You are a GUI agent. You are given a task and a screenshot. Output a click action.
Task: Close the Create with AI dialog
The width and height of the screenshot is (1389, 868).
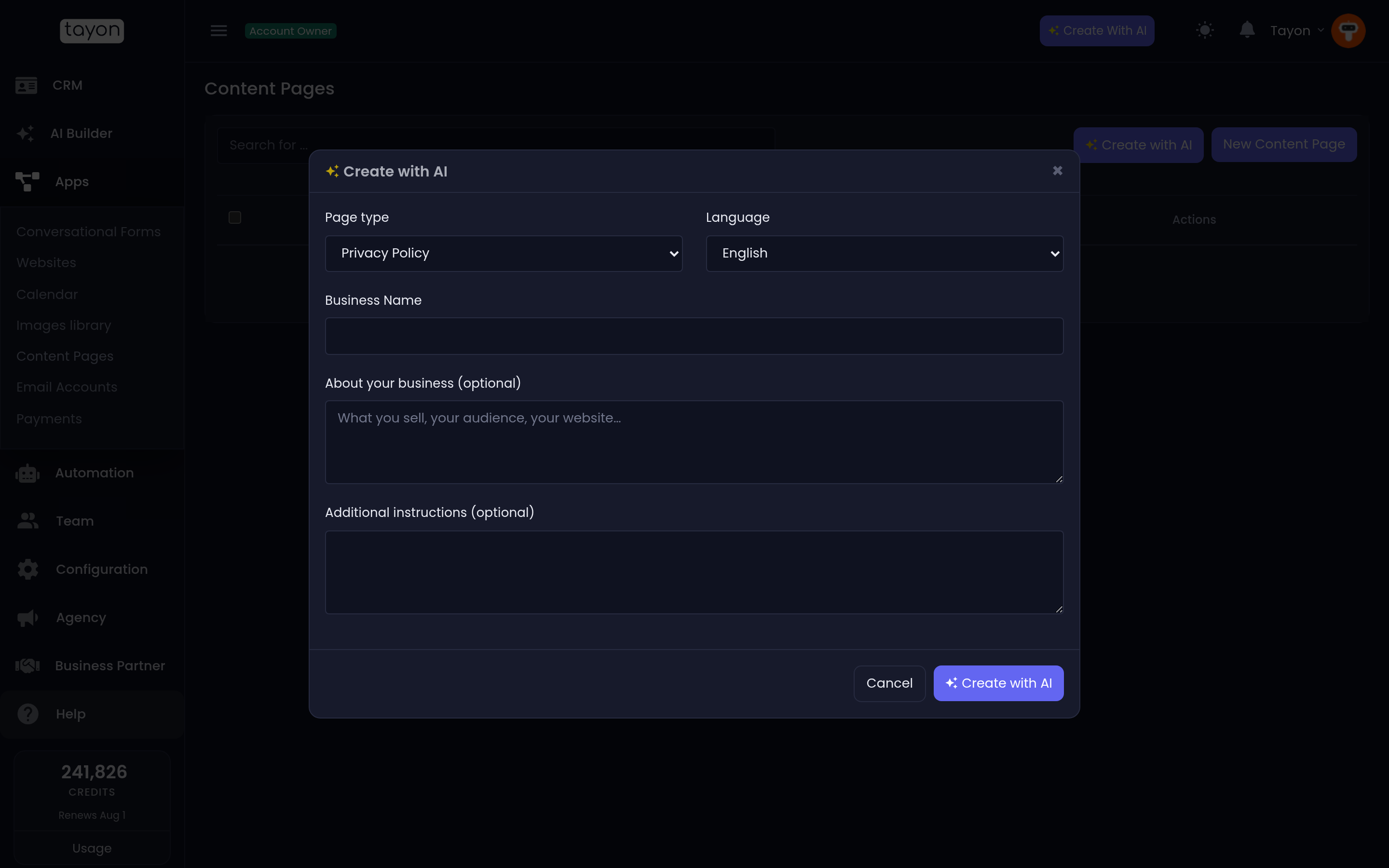point(1057,171)
